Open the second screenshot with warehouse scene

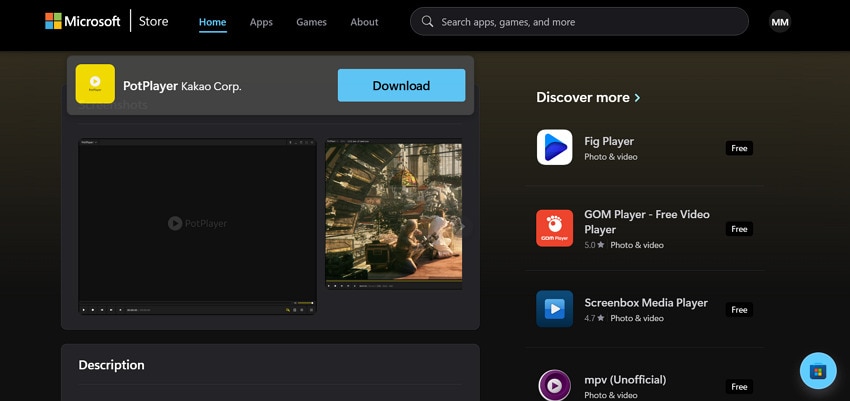(394, 214)
